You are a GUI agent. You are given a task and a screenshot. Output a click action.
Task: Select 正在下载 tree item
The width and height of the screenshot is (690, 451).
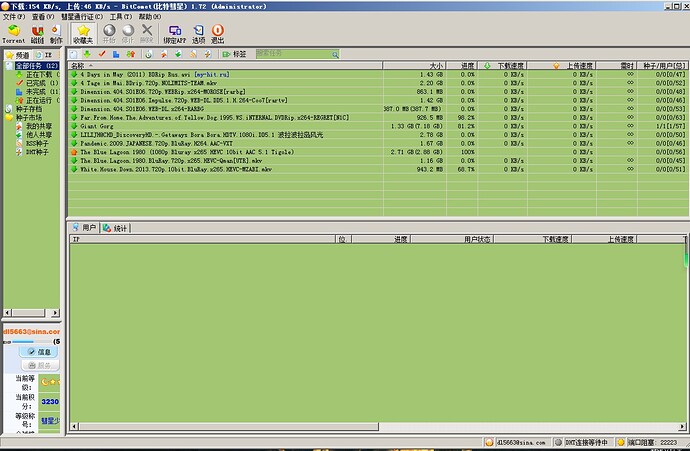coord(39,74)
